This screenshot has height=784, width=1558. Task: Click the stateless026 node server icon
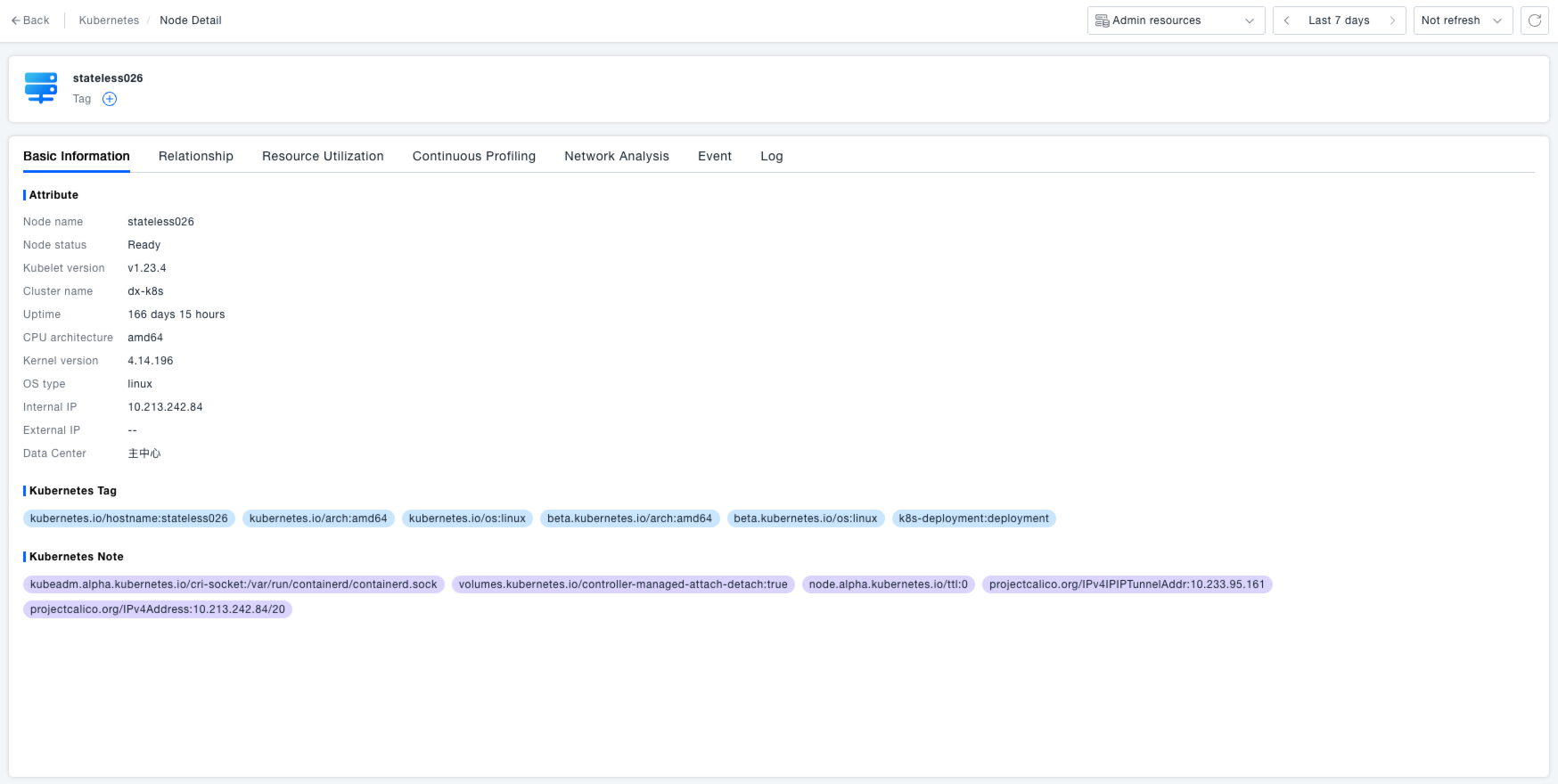click(x=41, y=87)
